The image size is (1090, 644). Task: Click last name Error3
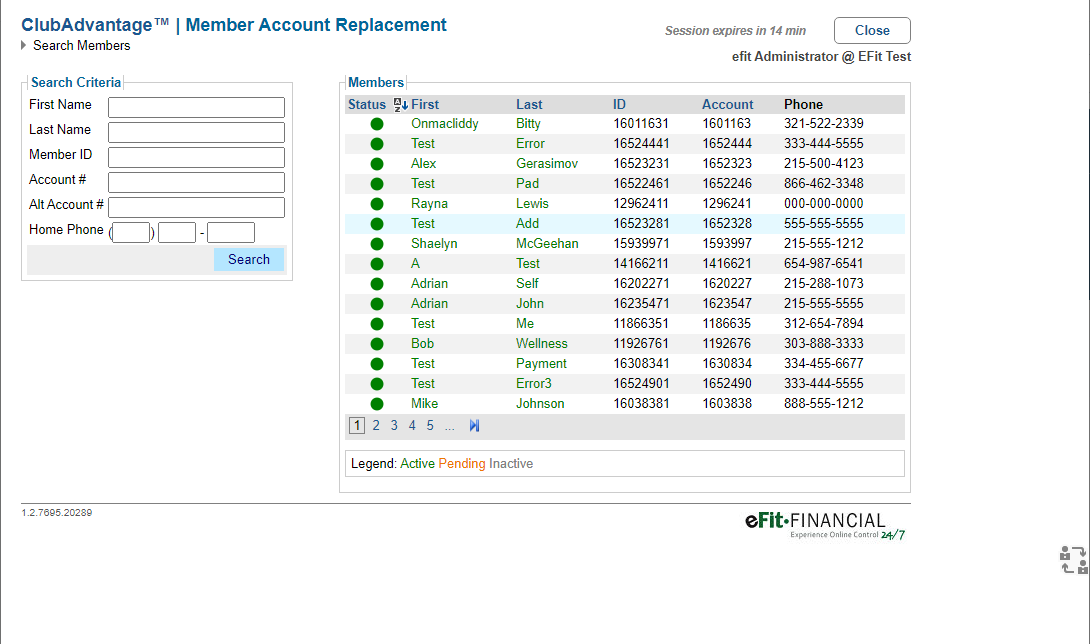coord(534,383)
